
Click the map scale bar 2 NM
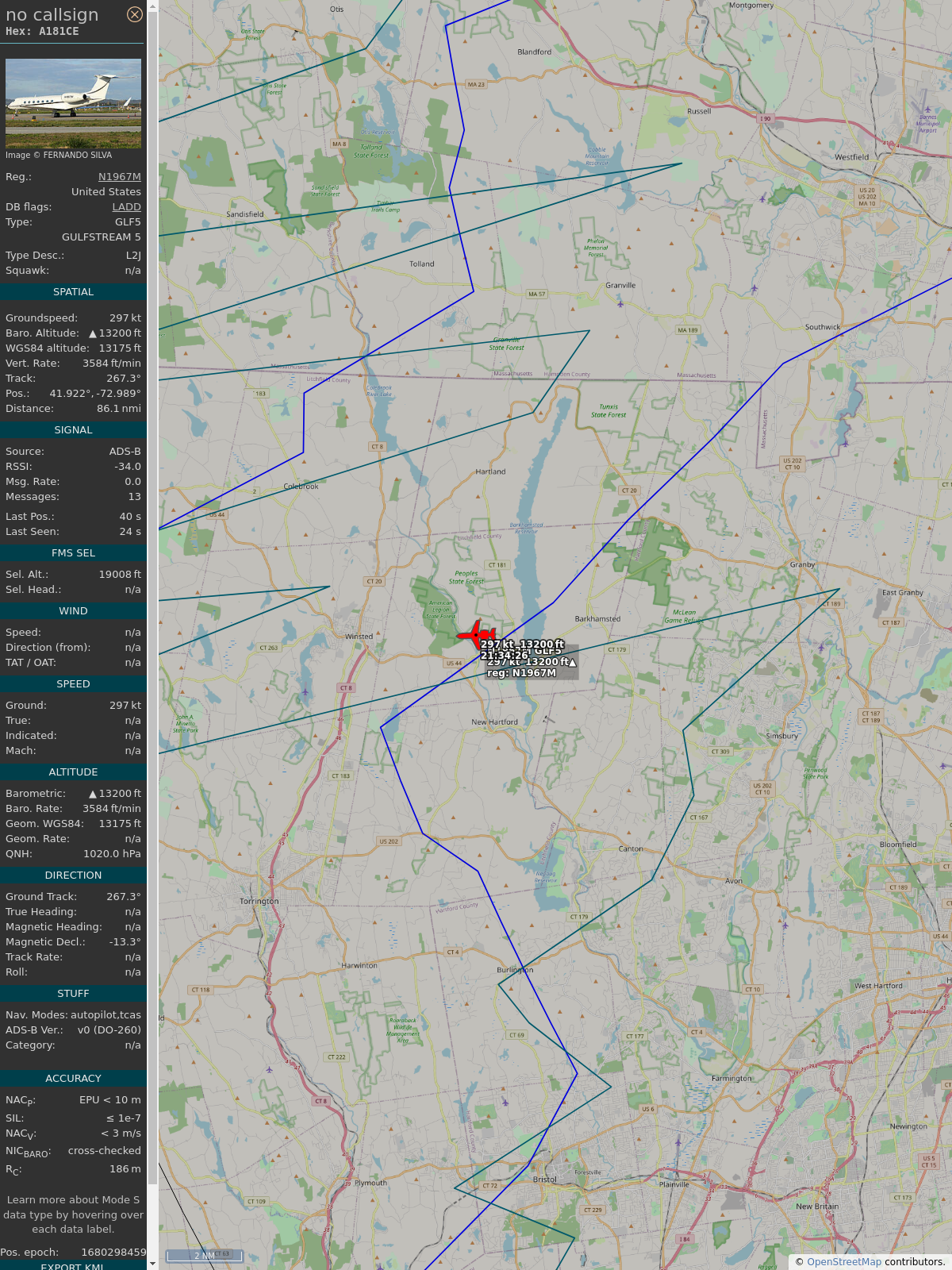pos(204,1255)
